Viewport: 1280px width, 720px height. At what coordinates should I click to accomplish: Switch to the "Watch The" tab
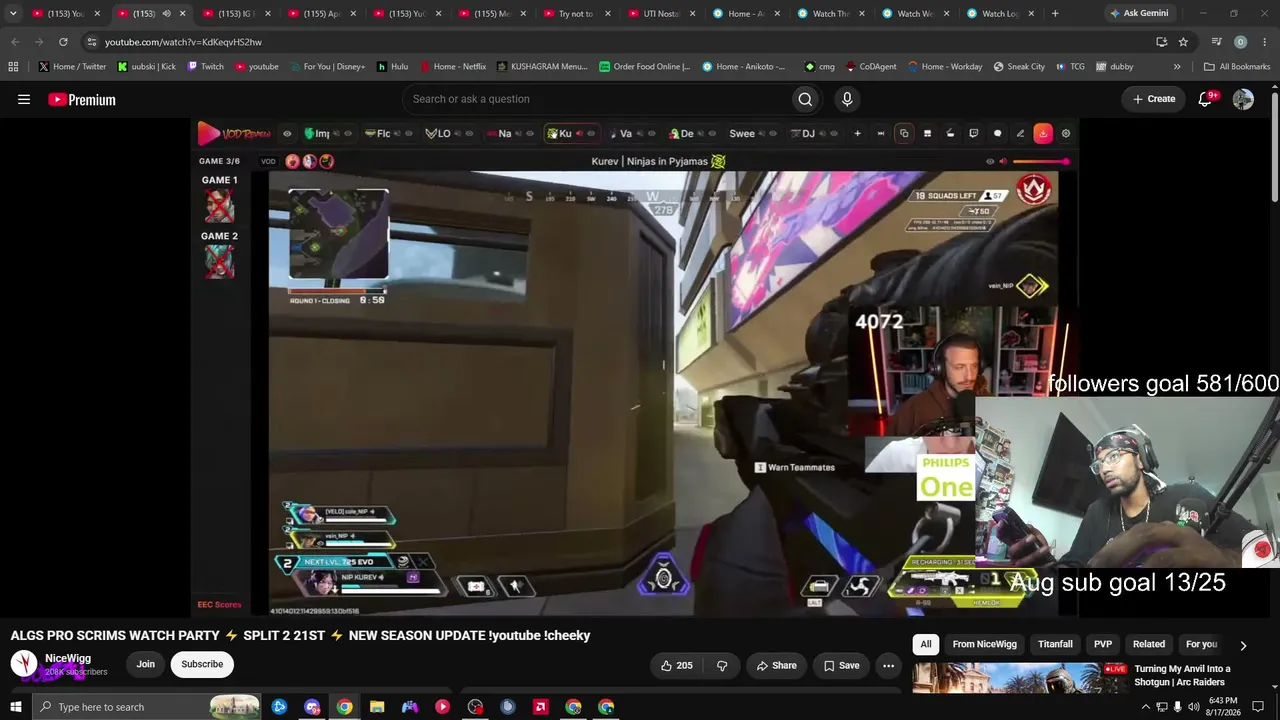[x=831, y=14]
